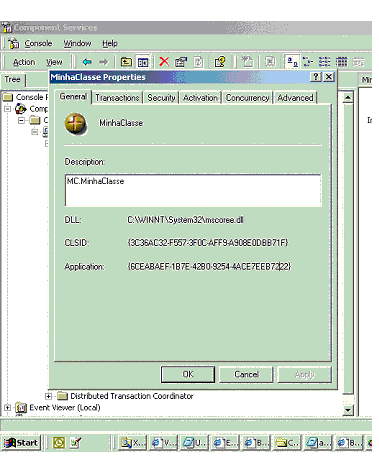Click the Forward arrow in the toolbar
This screenshot has width=379, height=457.
pos(104,62)
